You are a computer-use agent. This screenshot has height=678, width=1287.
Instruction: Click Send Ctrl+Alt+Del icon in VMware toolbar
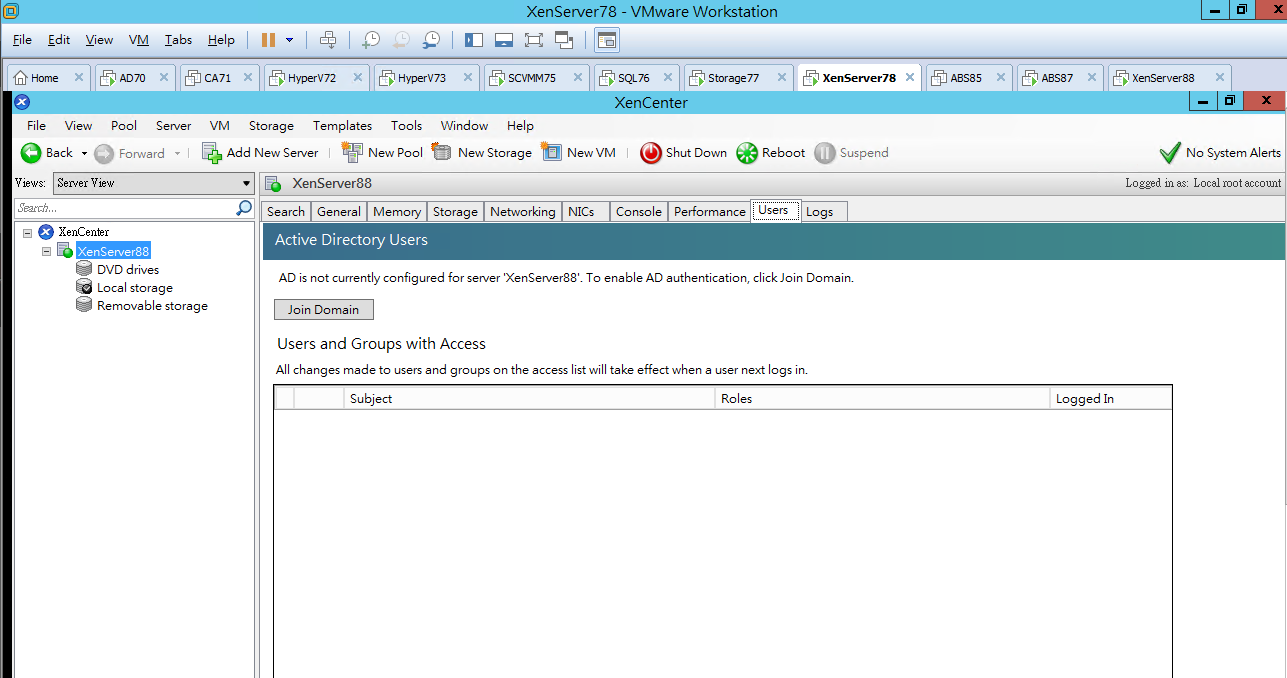[327, 40]
